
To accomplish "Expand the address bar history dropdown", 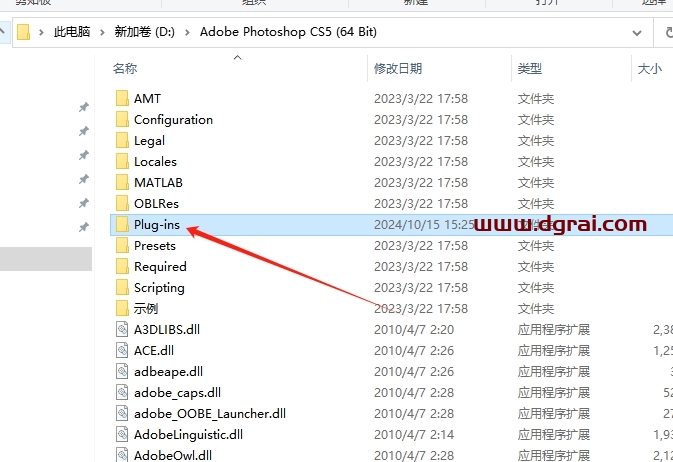I will (x=637, y=33).
